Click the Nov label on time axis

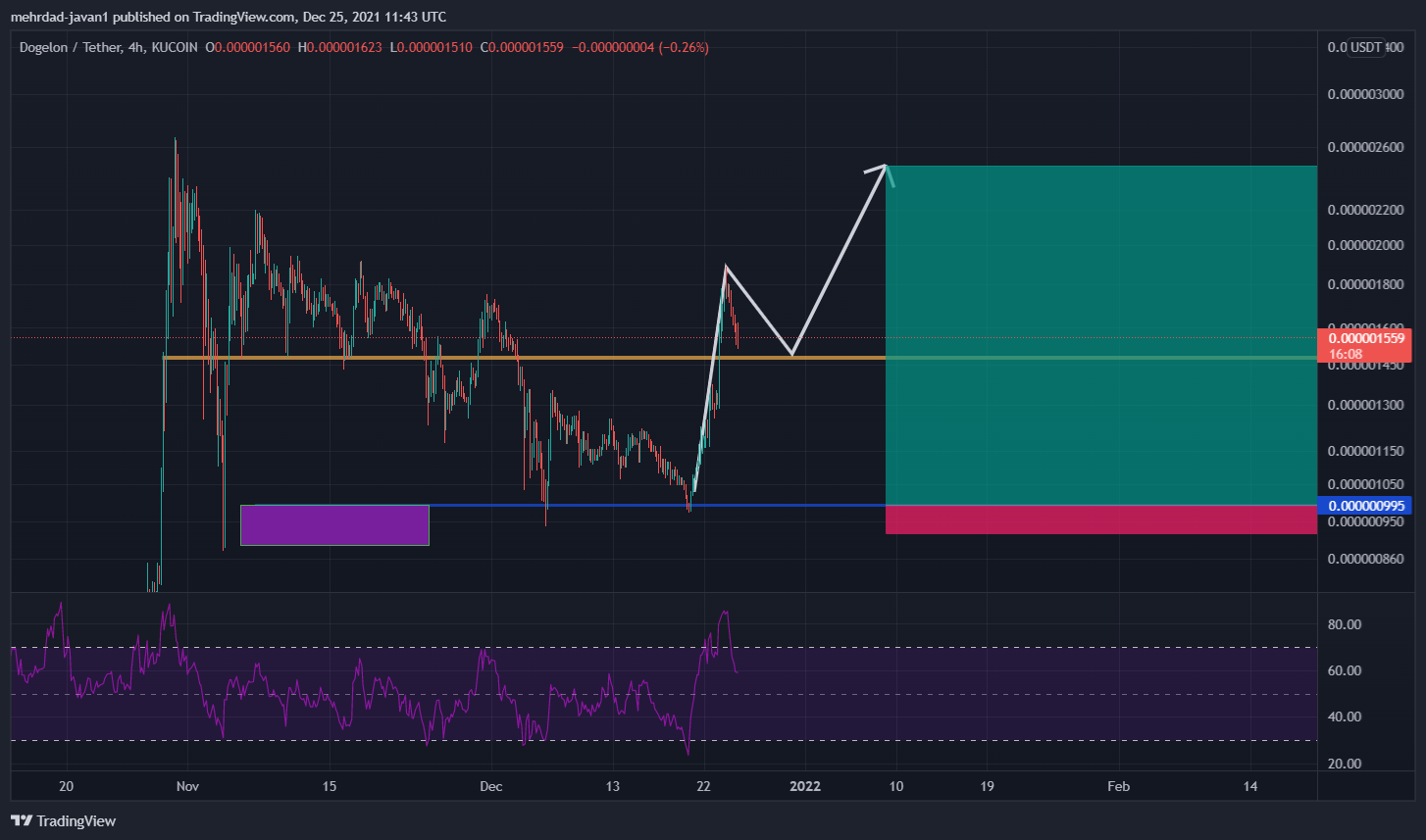pos(187,786)
